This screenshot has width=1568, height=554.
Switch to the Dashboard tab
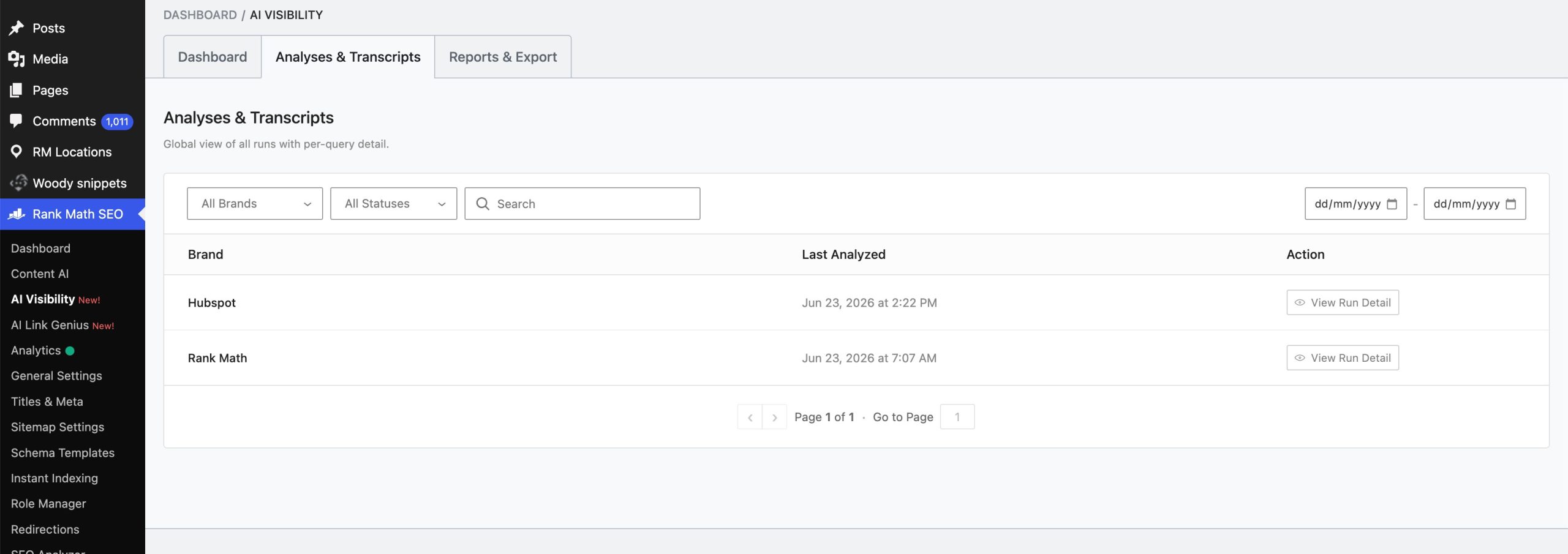(213, 57)
